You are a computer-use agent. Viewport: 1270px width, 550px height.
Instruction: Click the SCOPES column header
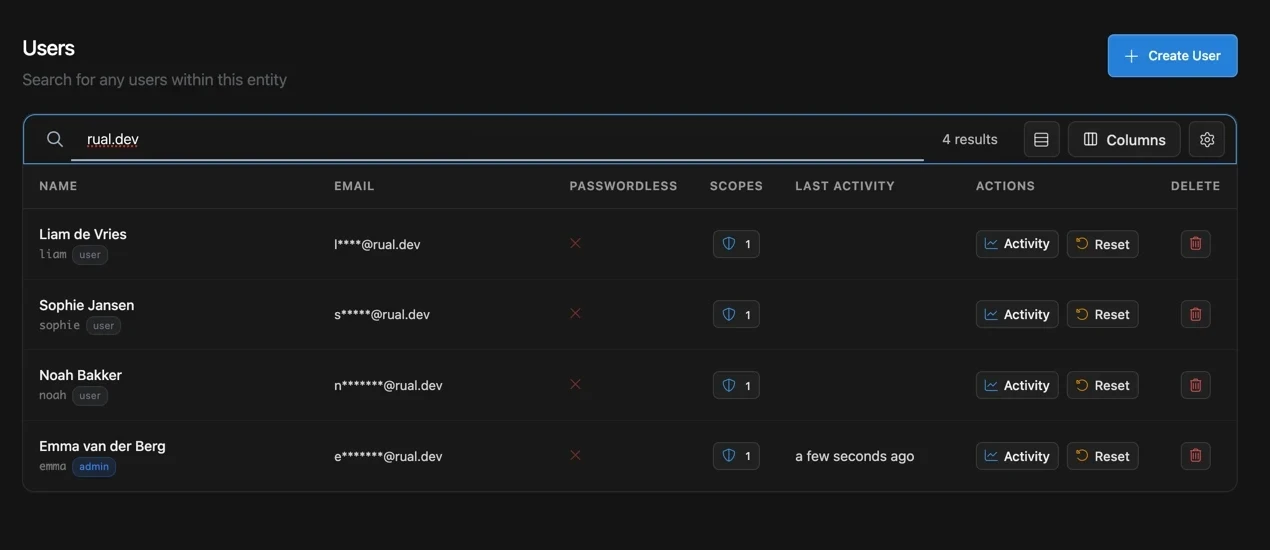[x=736, y=186]
